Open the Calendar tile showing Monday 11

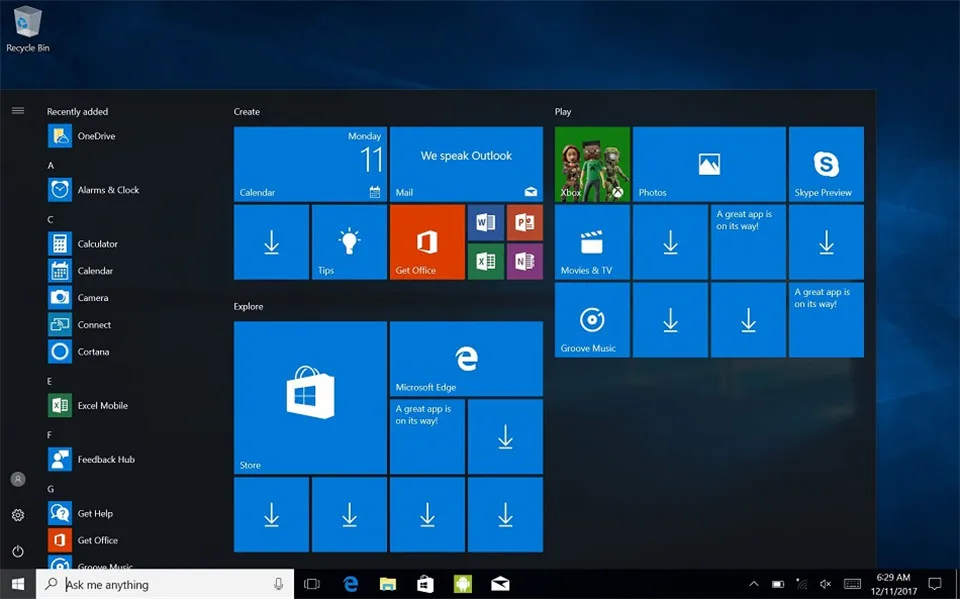pos(310,164)
